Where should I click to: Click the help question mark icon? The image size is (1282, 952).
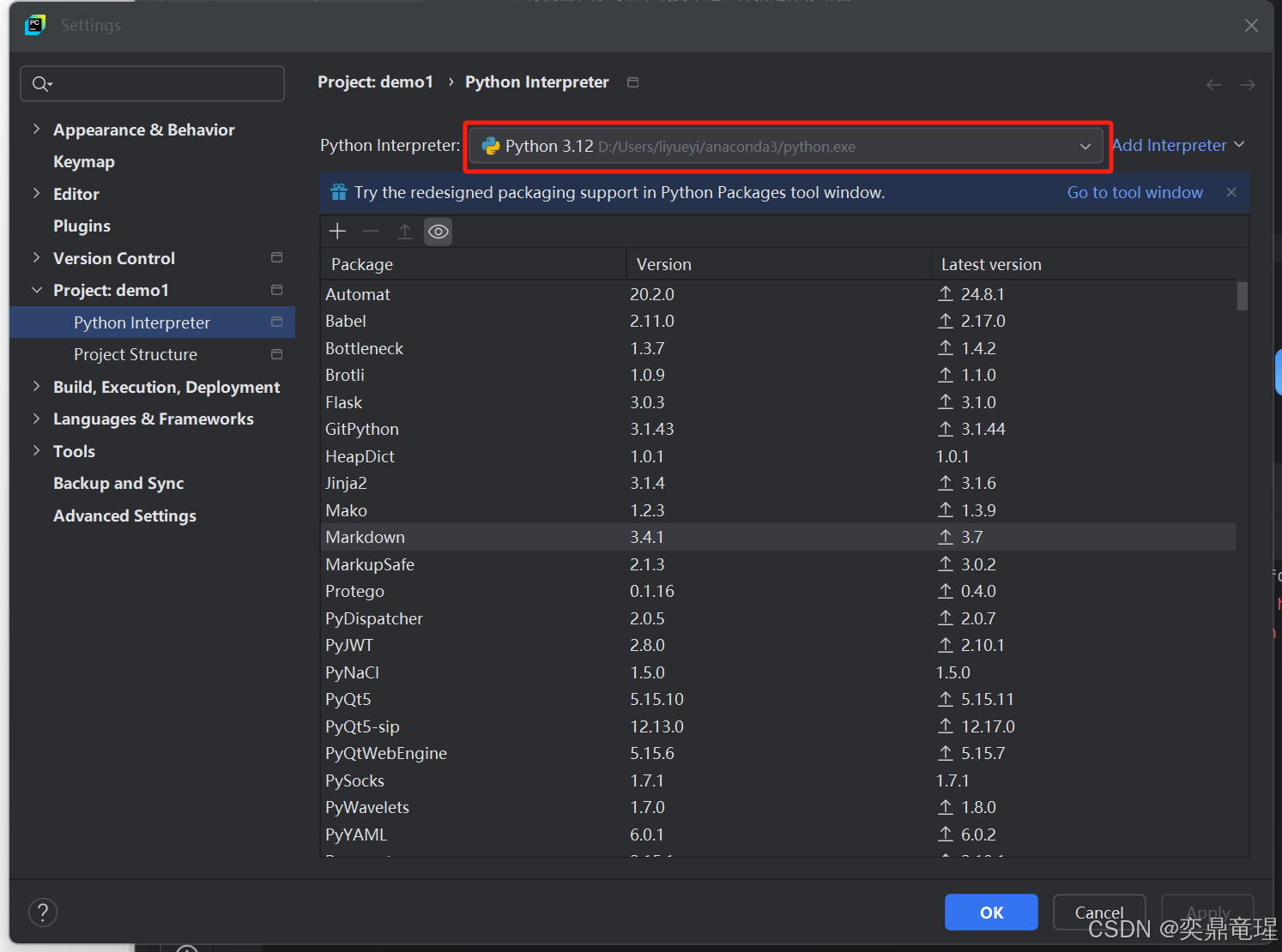(x=43, y=912)
